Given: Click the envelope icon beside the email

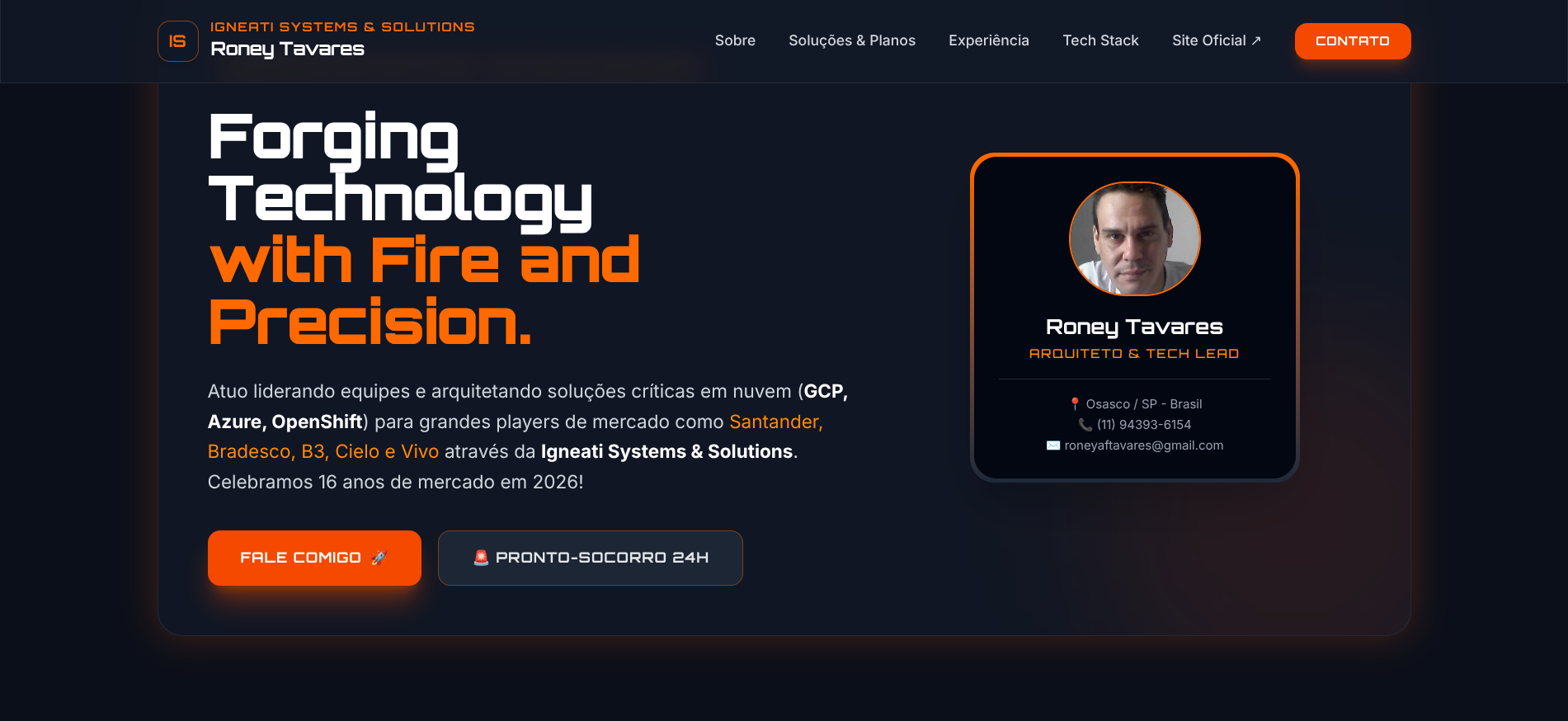Looking at the screenshot, I should coord(1053,445).
